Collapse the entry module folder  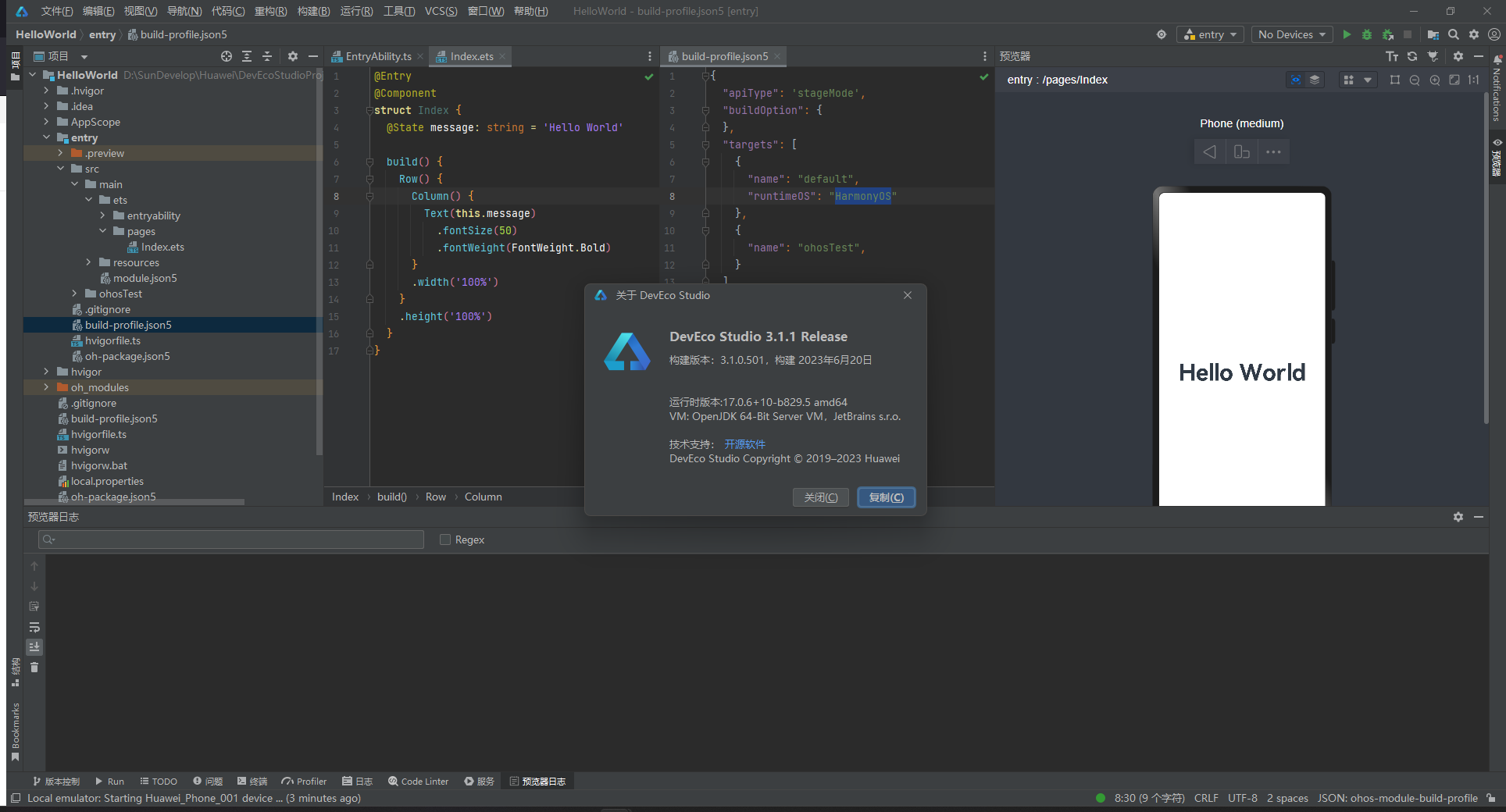[x=46, y=137]
